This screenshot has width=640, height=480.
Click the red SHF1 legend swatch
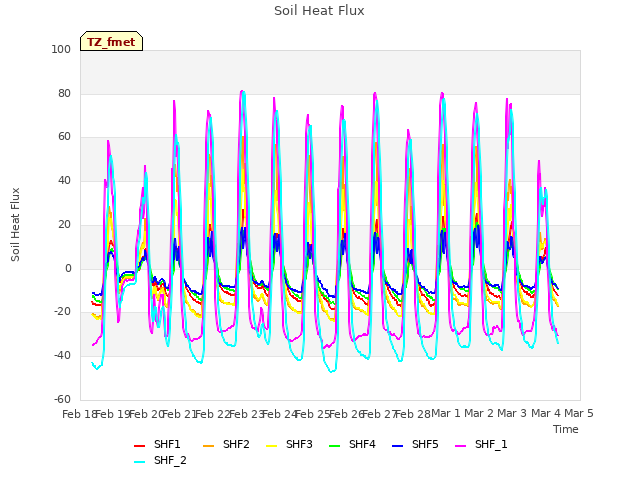pyautogui.click(x=140, y=446)
